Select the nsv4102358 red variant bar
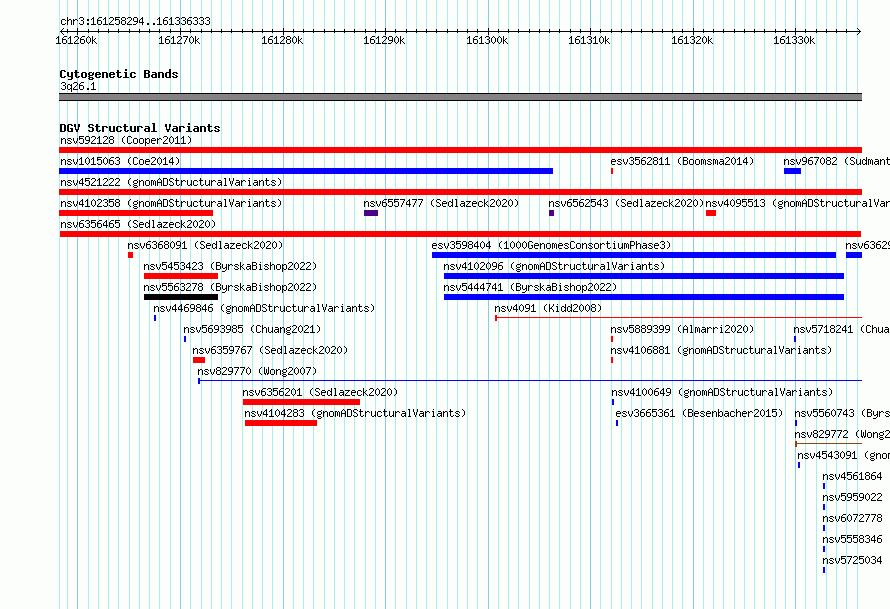This screenshot has width=890, height=609. (136, 213)
